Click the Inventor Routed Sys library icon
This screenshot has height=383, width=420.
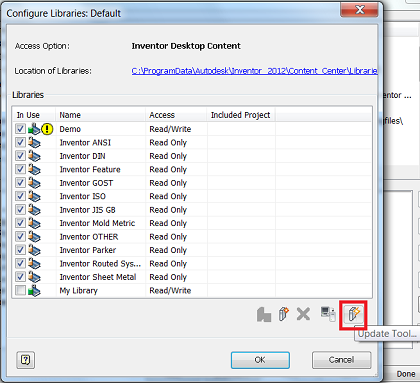tap(34, 264)
